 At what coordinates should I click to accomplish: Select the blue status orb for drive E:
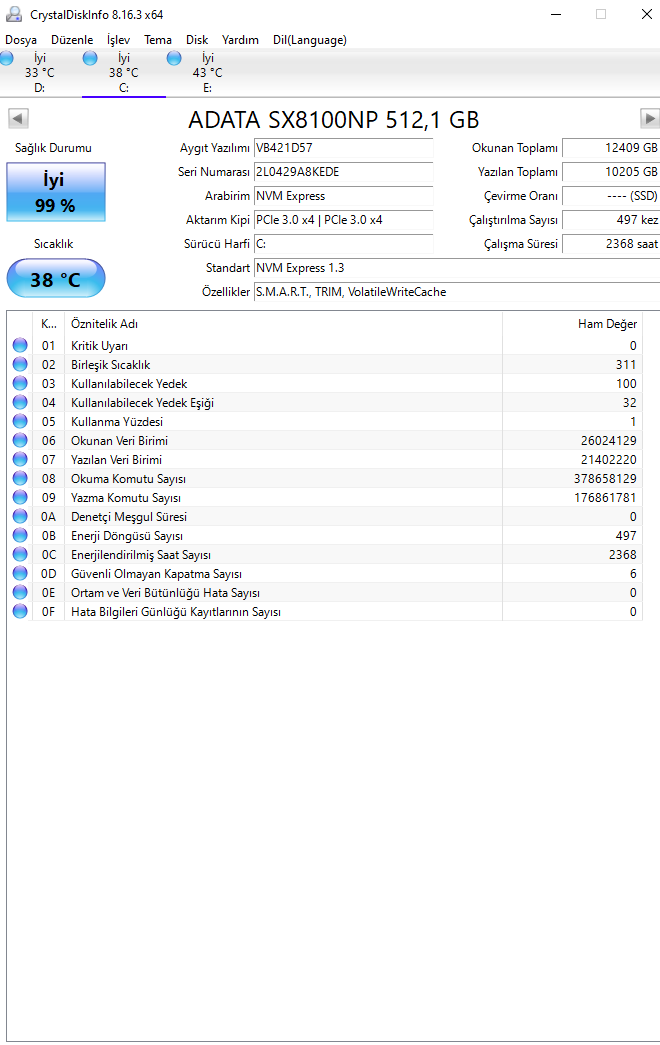coord(174,59)
